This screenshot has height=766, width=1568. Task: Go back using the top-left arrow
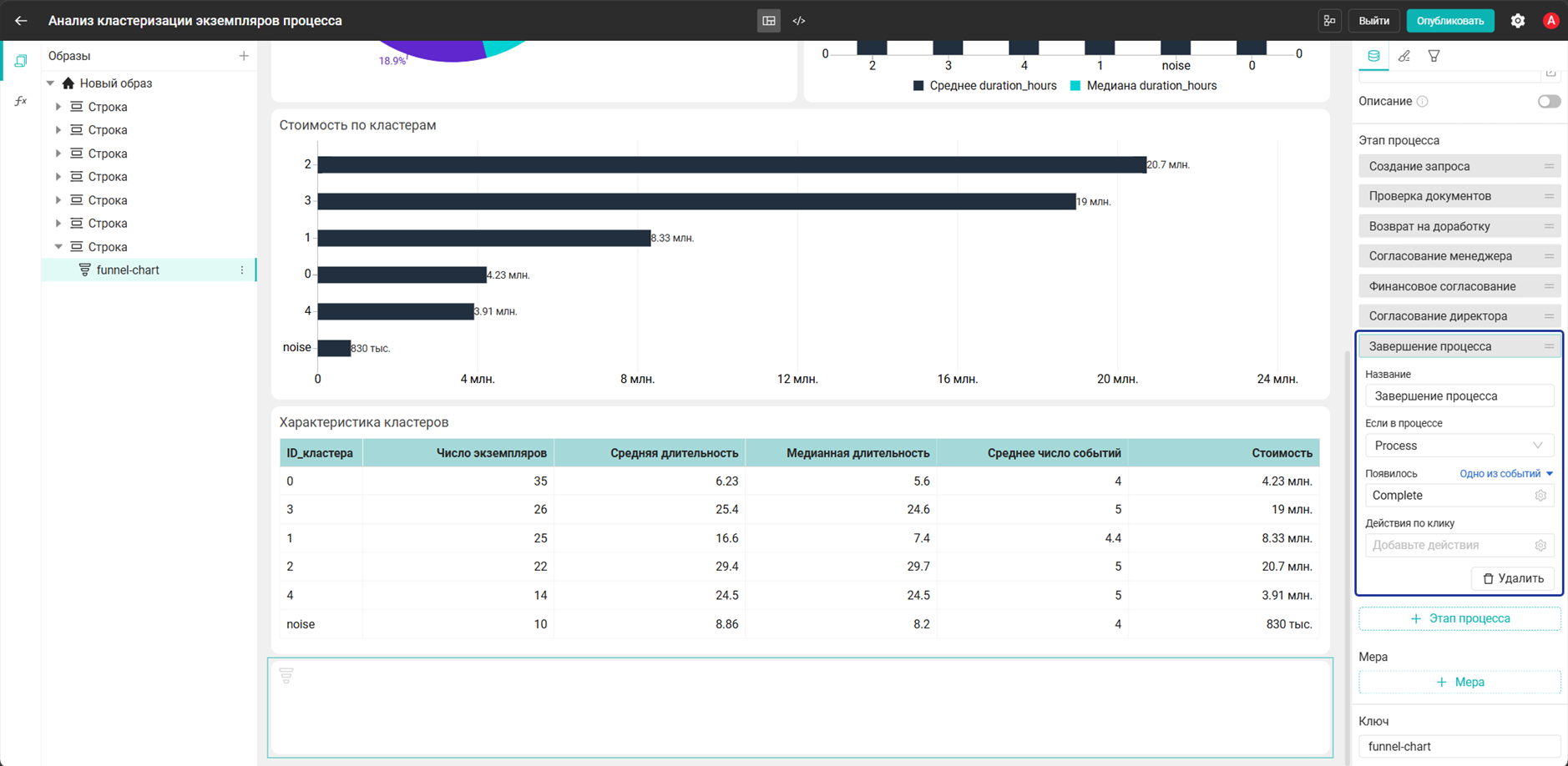[21, 21]
